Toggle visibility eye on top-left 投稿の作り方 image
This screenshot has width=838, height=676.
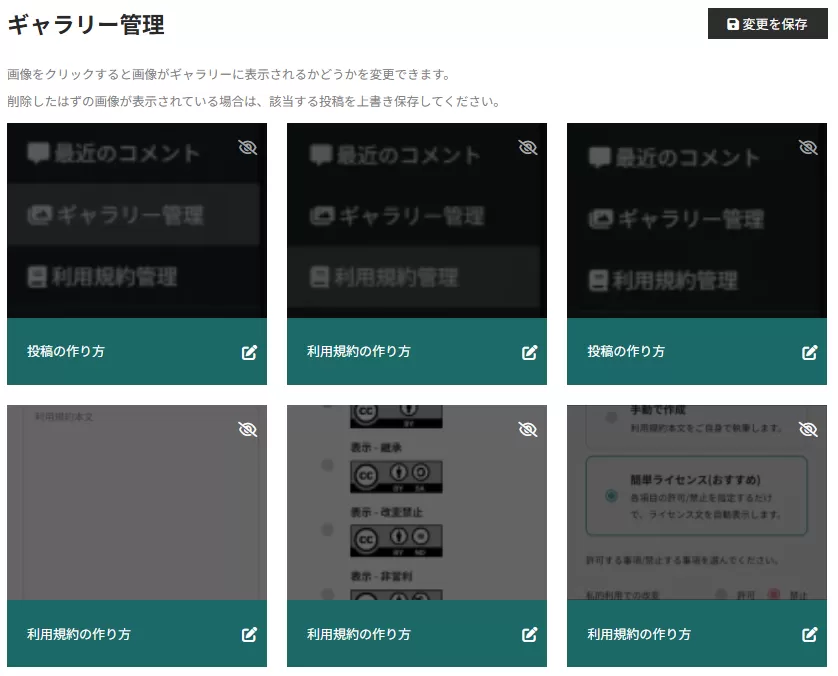[248, 148]
